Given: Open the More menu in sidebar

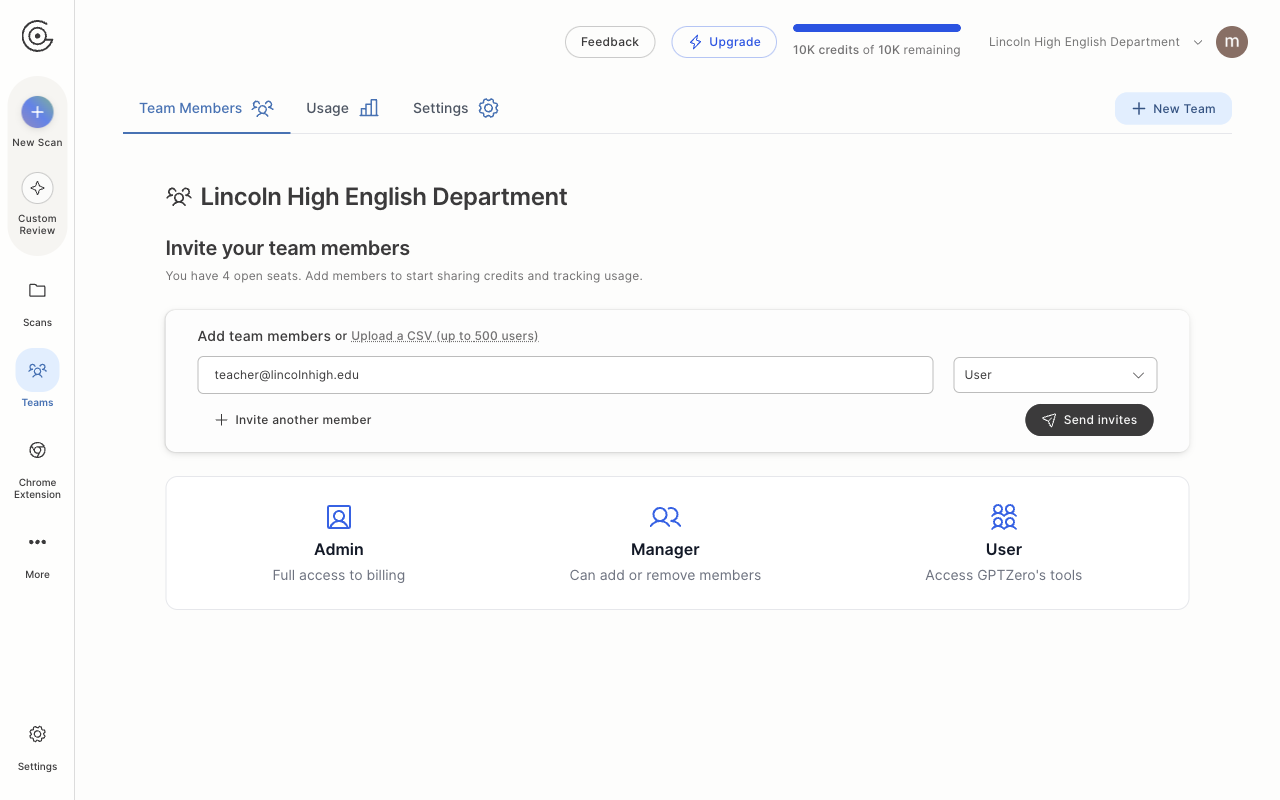Looking at the screenshot, I should pyautogui.click(x=37, y=555).
